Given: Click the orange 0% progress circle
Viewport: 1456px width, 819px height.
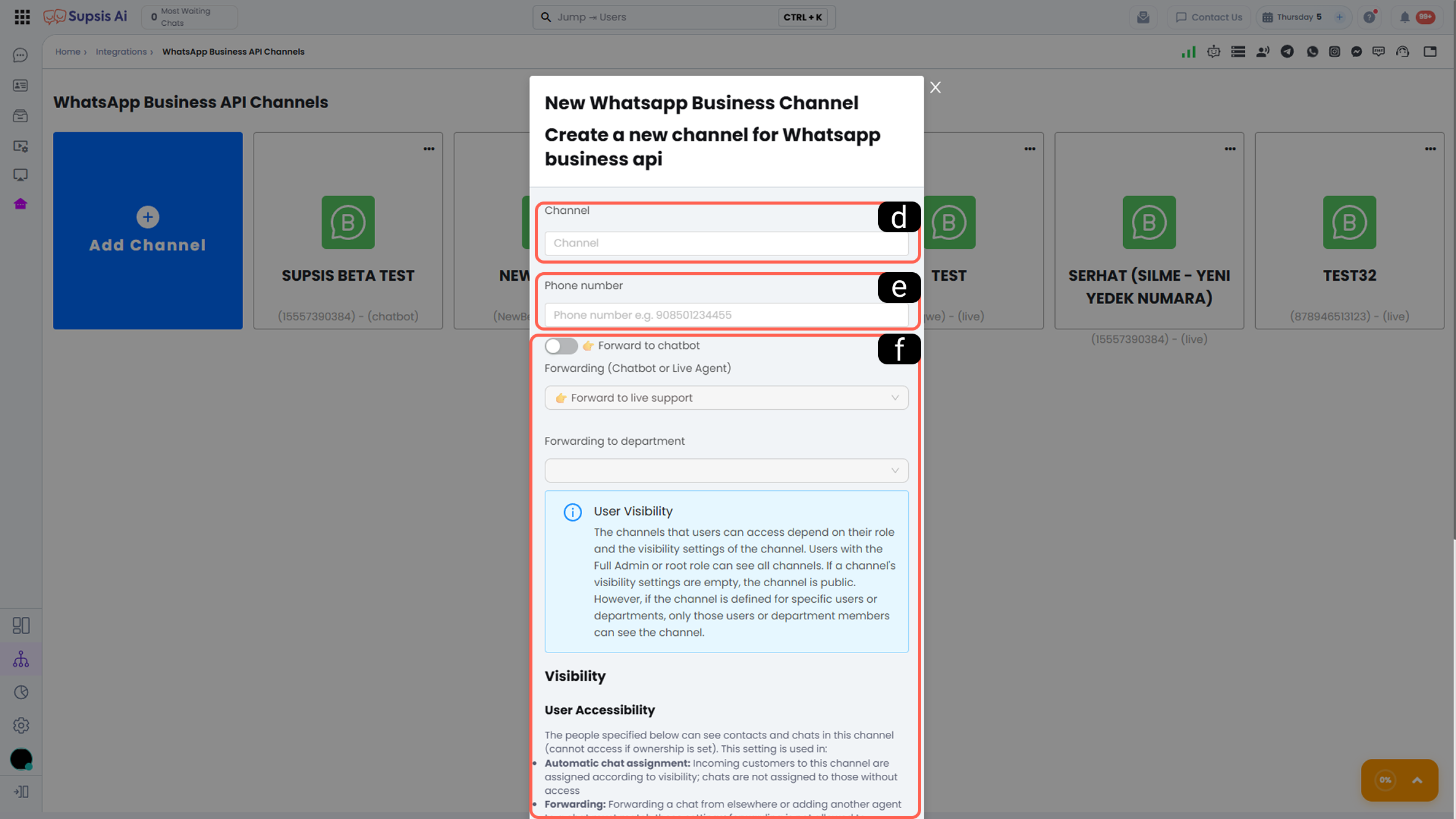Looking at the screenshot, I should [x=1385, y=780].
